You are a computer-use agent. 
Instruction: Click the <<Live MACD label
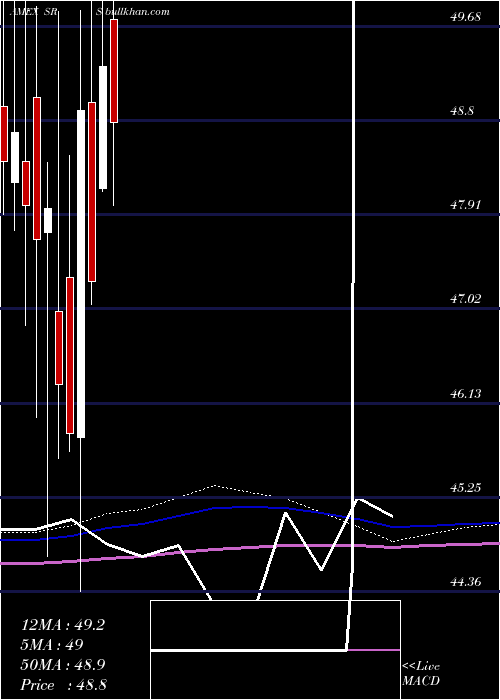(x=421, y=674)
